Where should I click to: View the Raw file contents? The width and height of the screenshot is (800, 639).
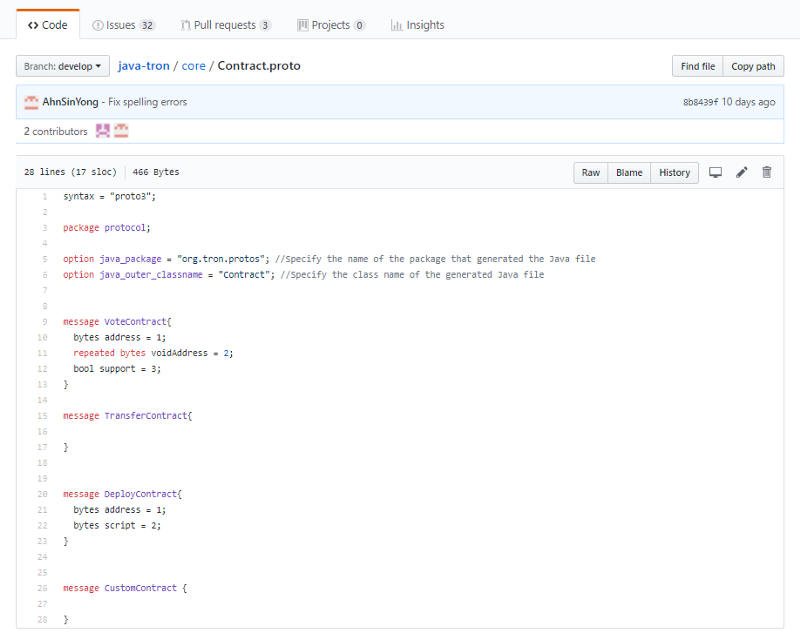click(591, 173)
